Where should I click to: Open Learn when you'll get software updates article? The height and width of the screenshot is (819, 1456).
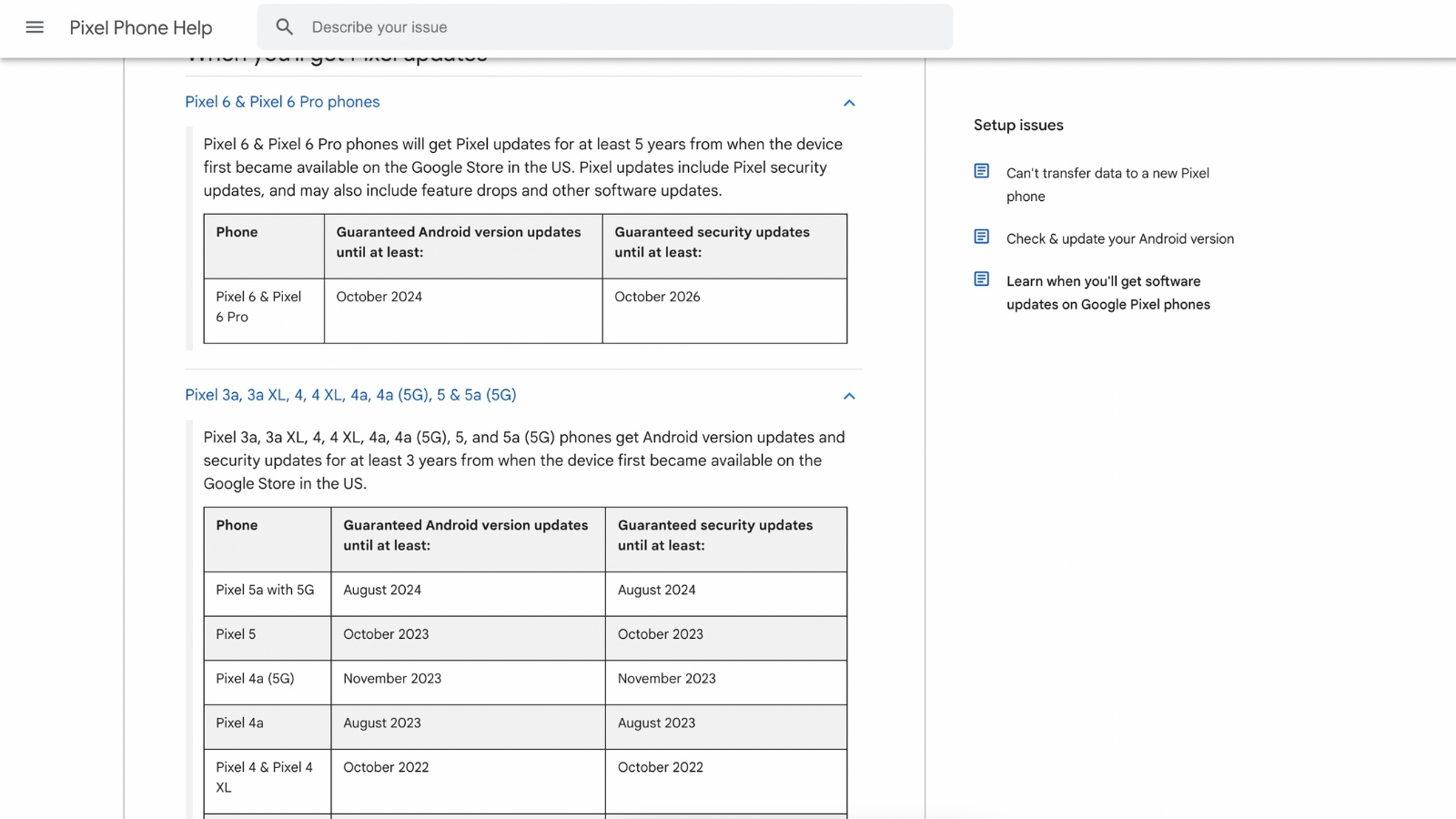pos(1107,293)
